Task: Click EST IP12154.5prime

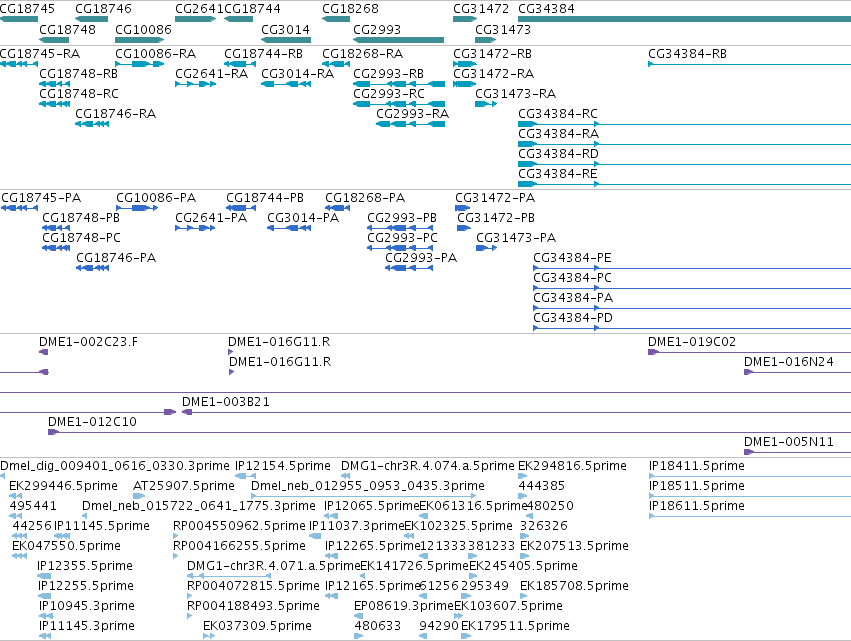Action: [x=283, y=466]
